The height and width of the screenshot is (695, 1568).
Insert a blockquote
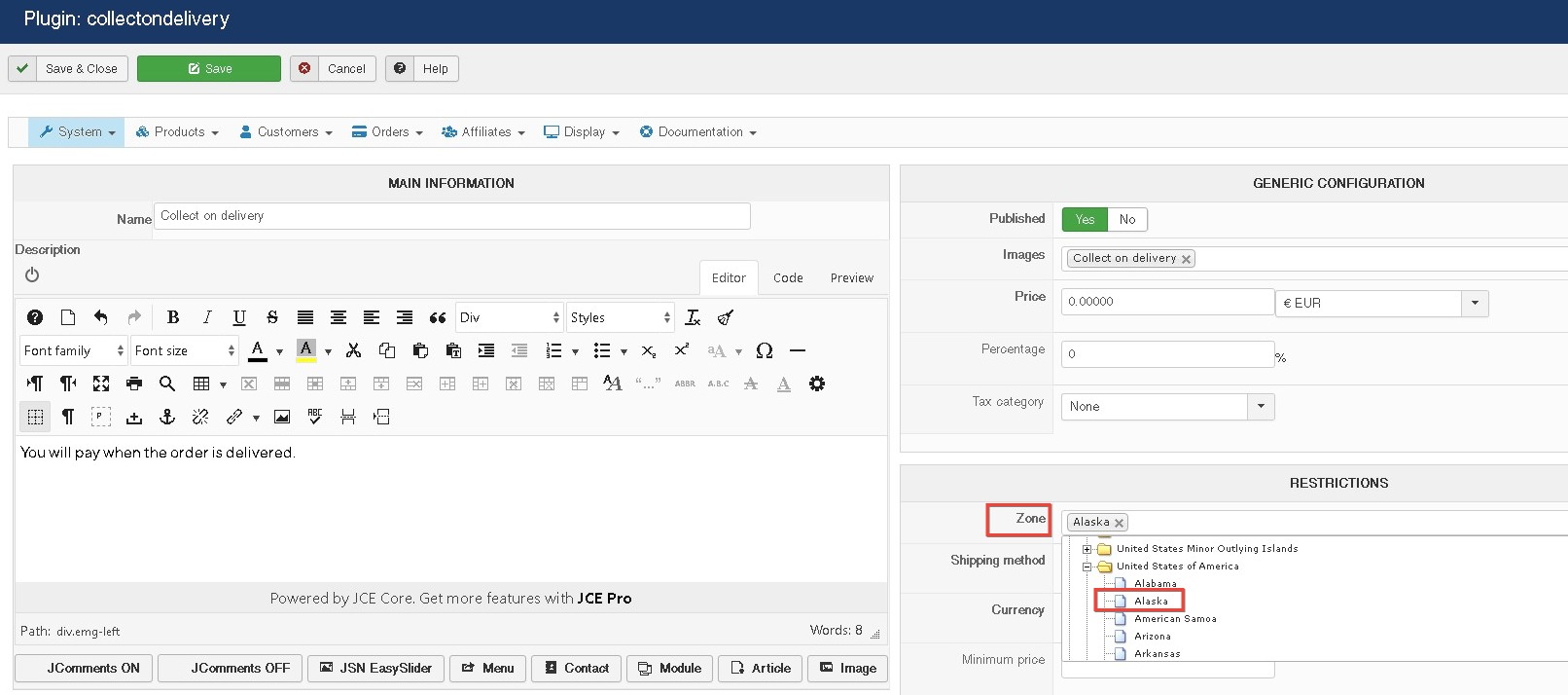pos(438,317)
